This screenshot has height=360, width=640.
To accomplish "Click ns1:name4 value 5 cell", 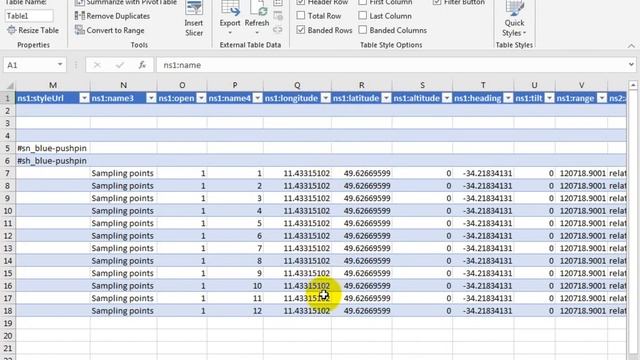I will [235, 223].
